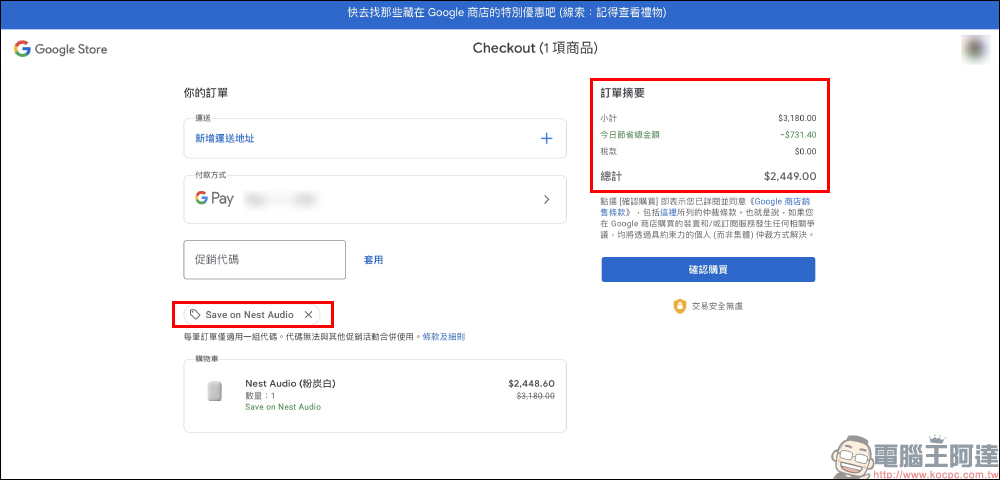Click 稅款 $0.00 amount
1000x480 pixels.
tap(805, 152)
